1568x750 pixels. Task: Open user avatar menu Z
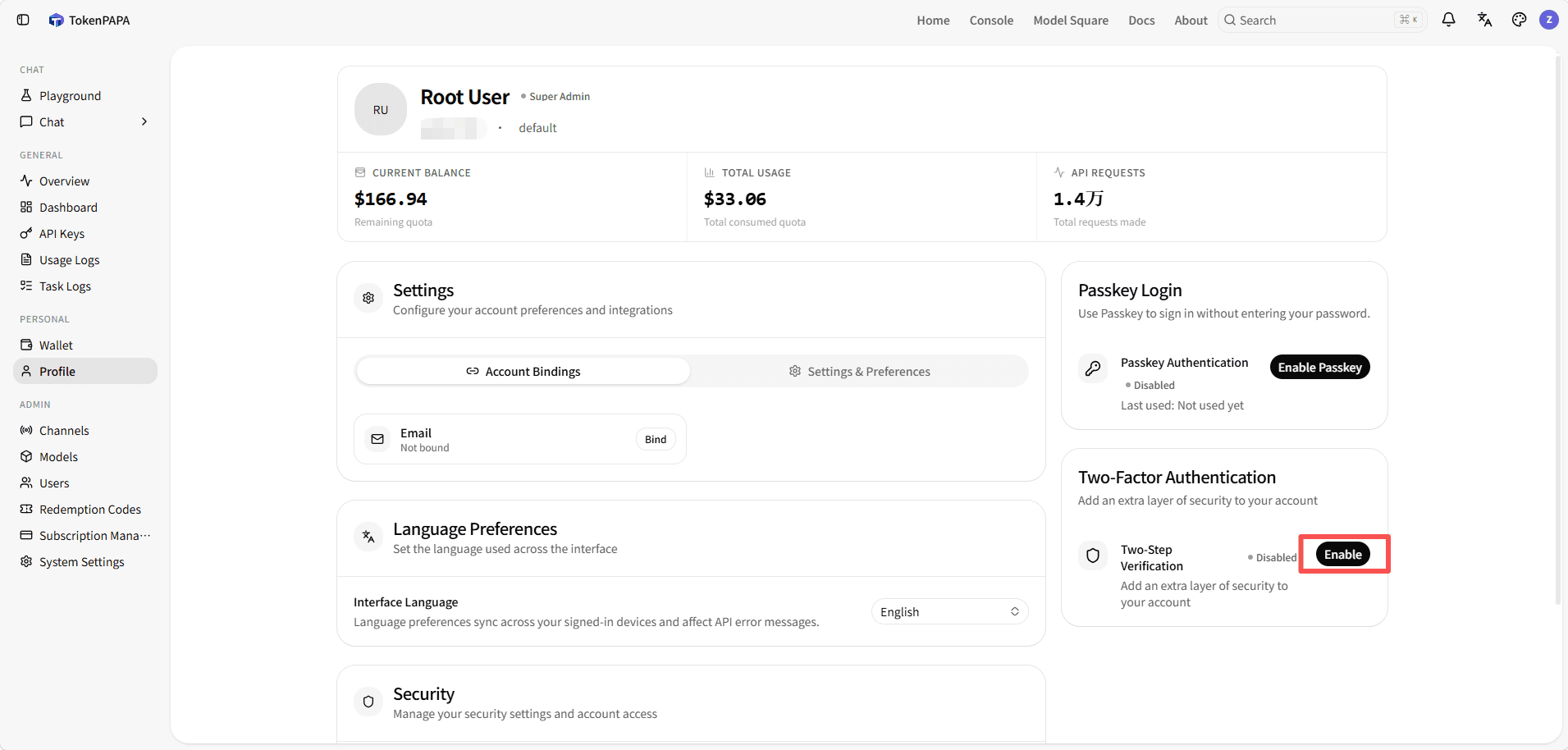coord(1549,20)
